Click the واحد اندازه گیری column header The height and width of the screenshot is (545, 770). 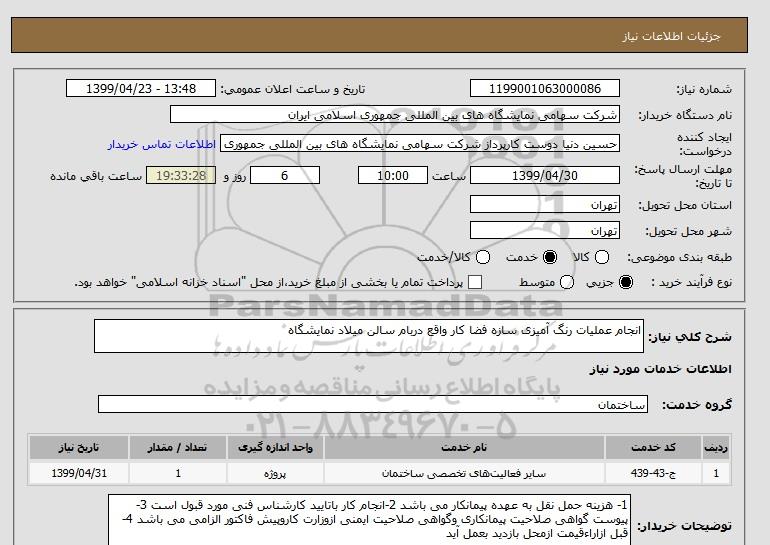275,447
